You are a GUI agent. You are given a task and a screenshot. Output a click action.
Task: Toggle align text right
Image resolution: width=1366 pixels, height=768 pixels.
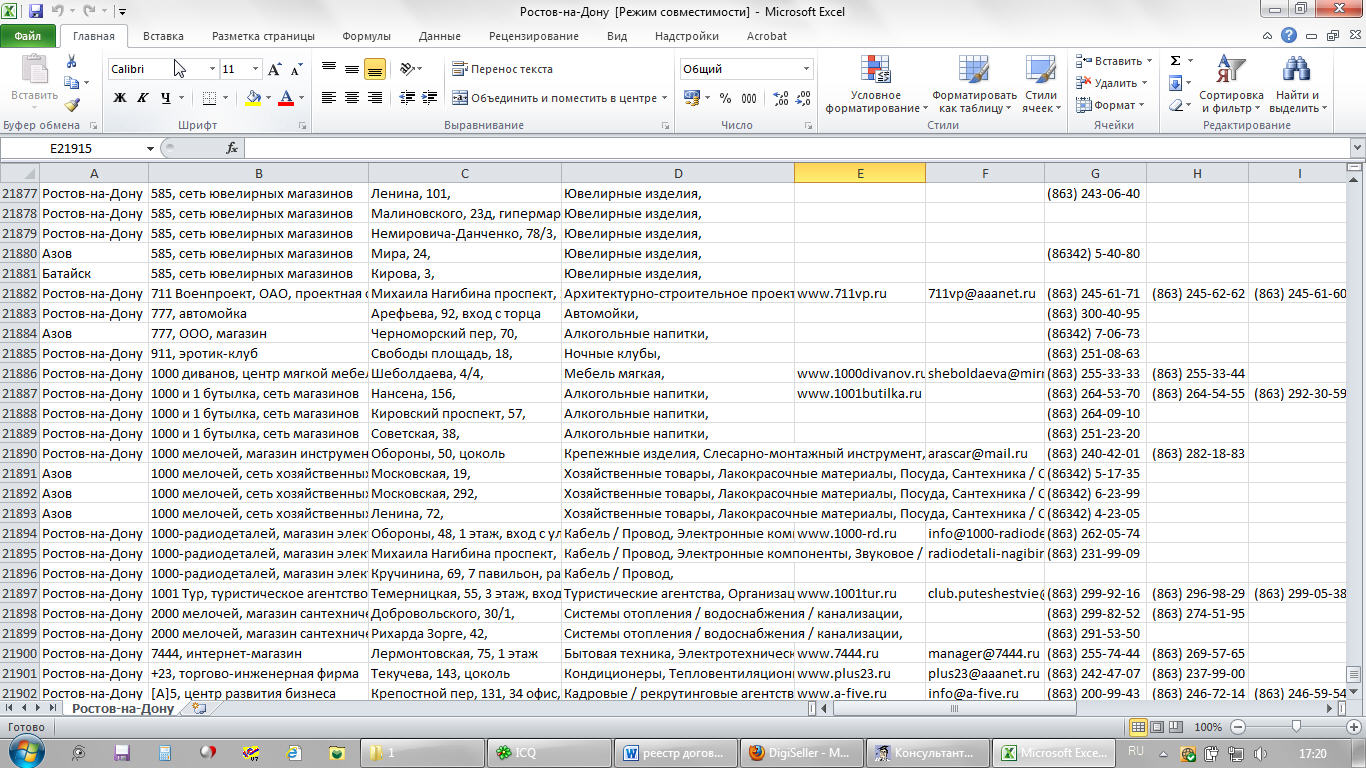[375, 98]
